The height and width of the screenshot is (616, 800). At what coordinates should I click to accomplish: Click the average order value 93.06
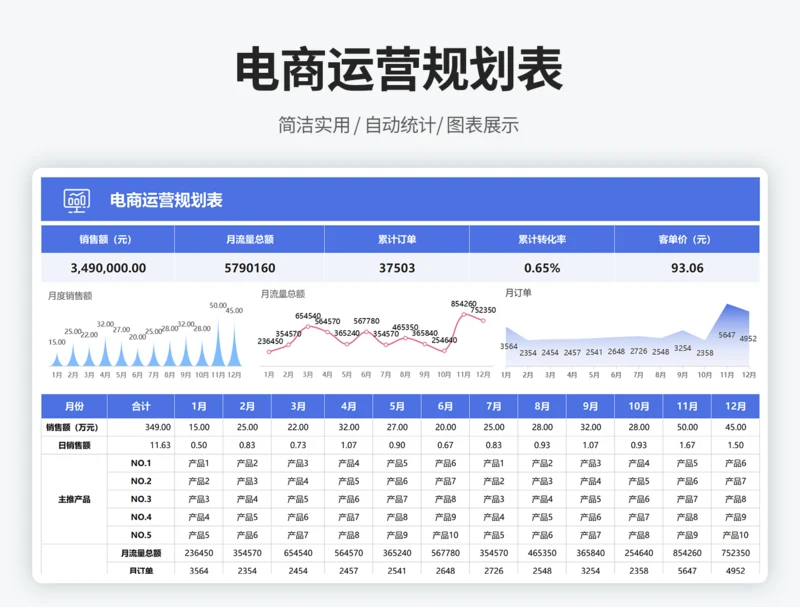point(687,268)
